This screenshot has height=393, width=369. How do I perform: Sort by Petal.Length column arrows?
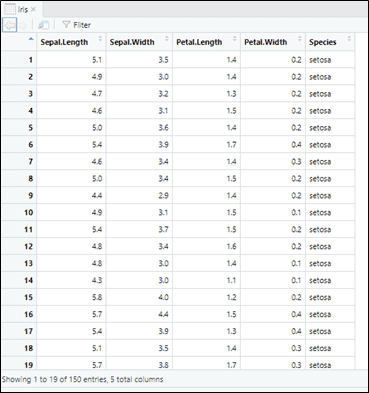coord(235,39)
